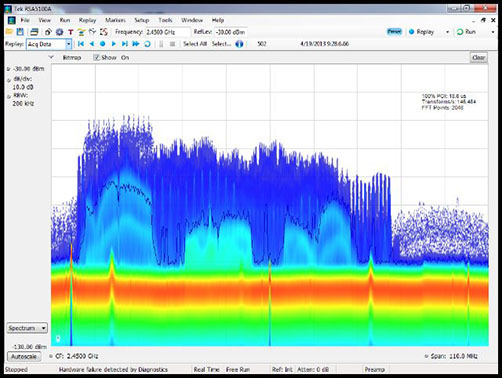Image resolution: width=502 pixels, height=378 pixels.
Task: Open the Markers menu
Action: pyautogui.click(x=115, y=20)
